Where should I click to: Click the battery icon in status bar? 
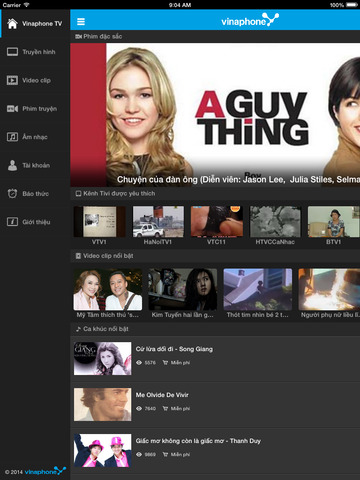(x=352, y=5)
